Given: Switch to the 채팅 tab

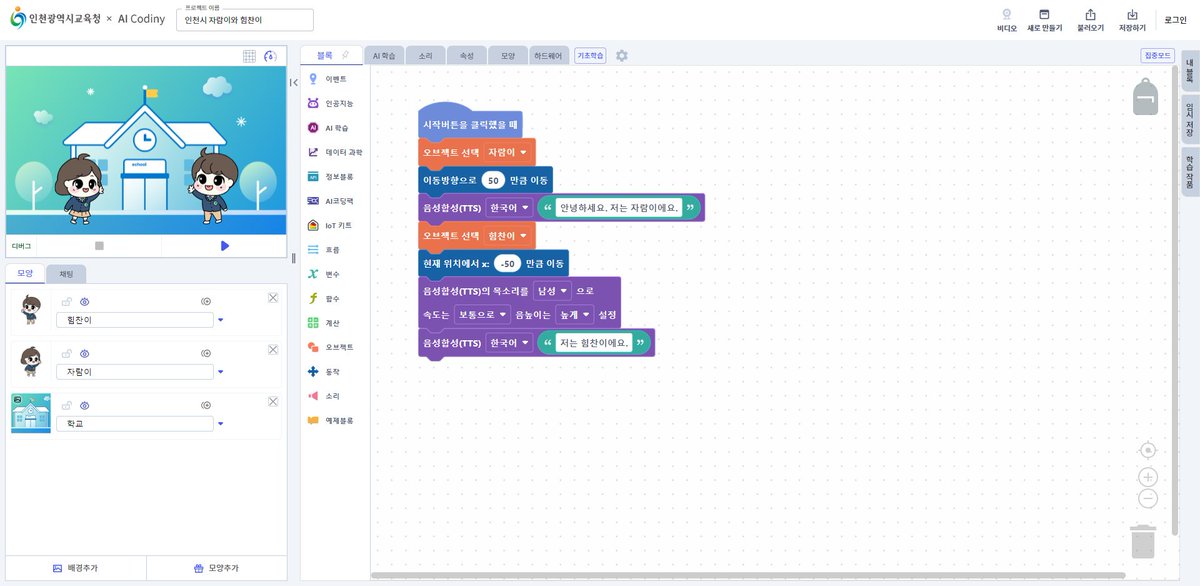Looking at the screenshot, I should point(66,274).
